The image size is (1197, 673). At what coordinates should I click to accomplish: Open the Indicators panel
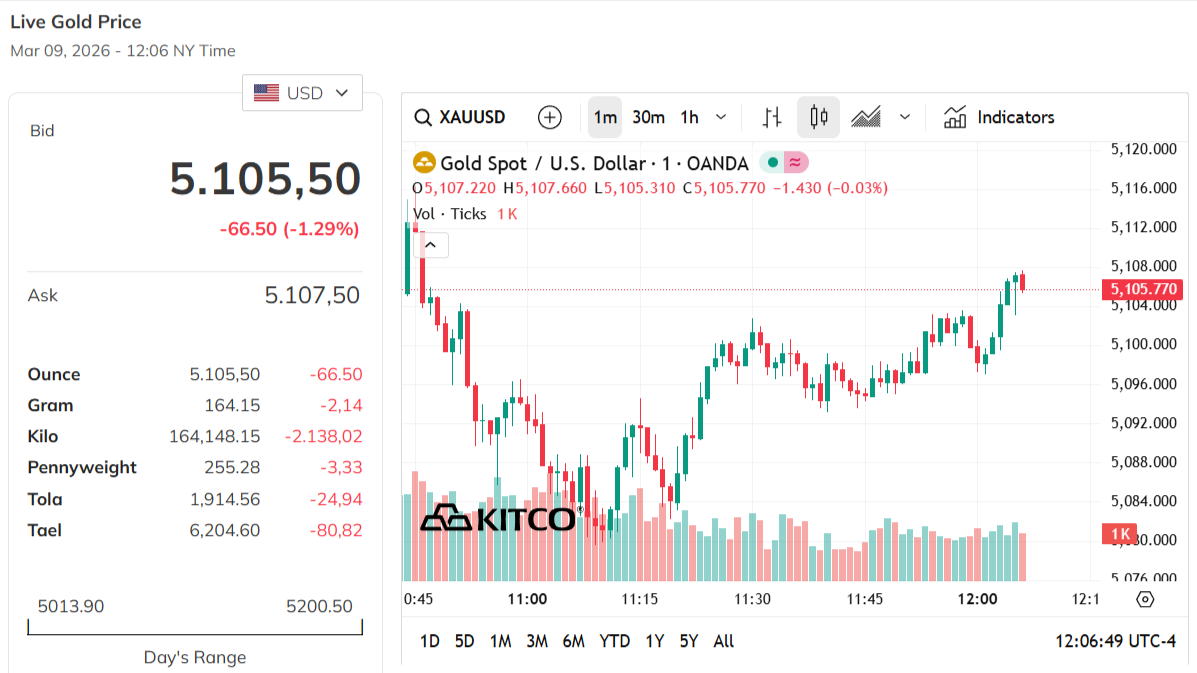click(999, 117)
